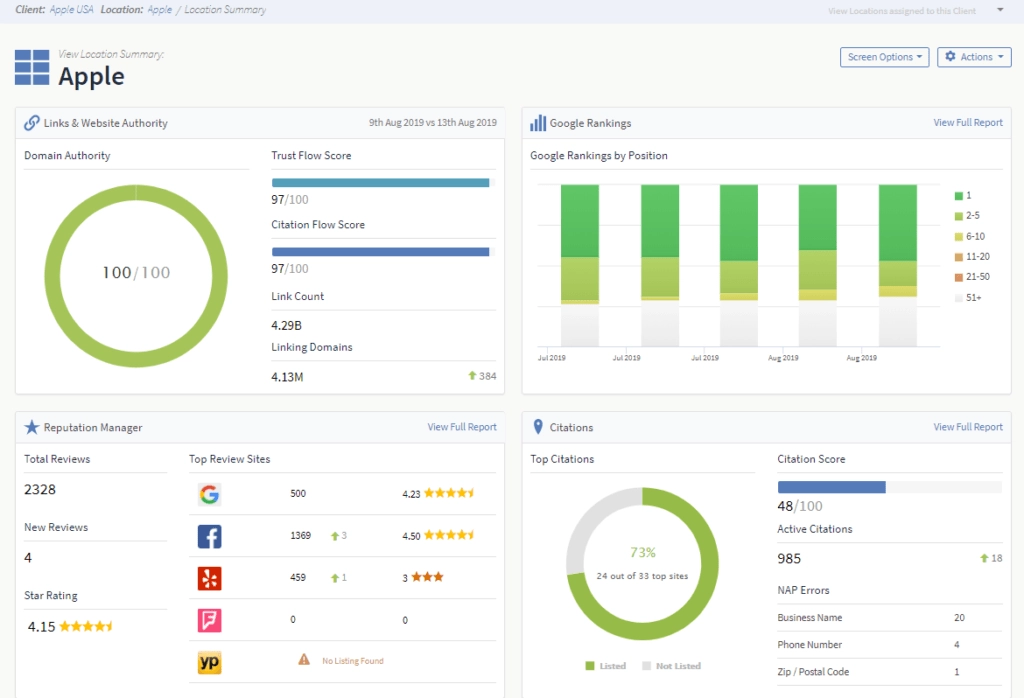Click the Yellow Pages yp icon
Image resolution: width=1024 pixels, height=698 pixels.
pyautogui.click(x=209, y=661)
